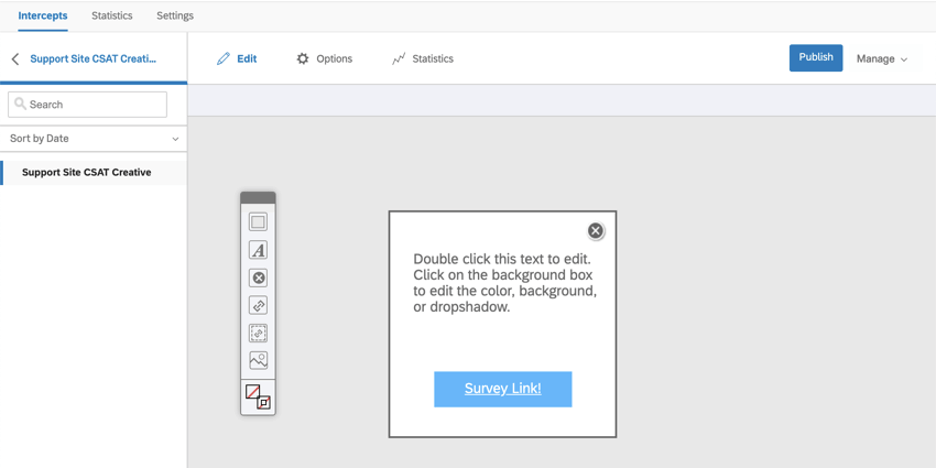Click the Publish button
The image size is (936, 468).
[816, 57]
